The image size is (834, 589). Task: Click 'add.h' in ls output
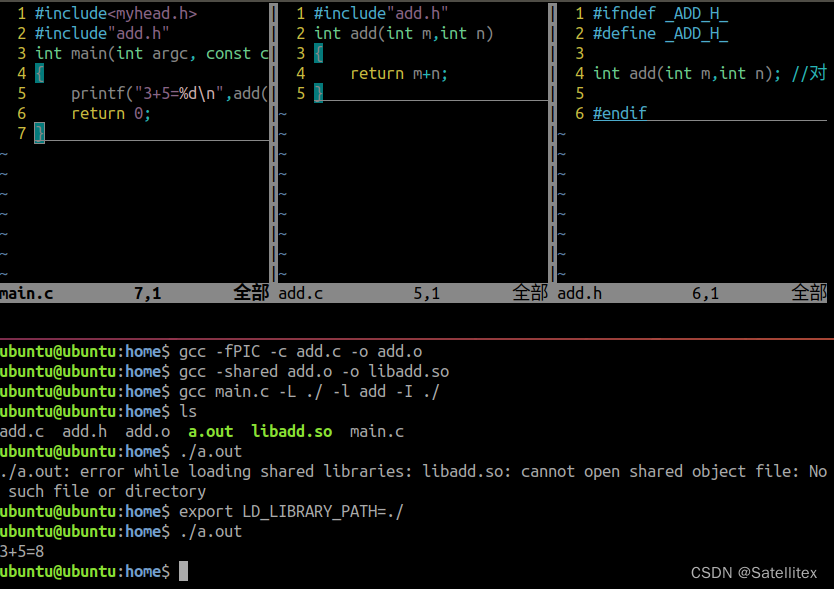[85, 432]
